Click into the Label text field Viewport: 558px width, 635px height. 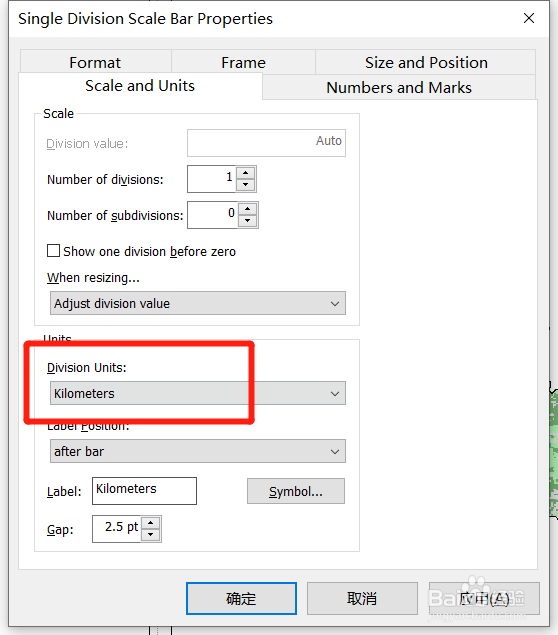[144, 490]
